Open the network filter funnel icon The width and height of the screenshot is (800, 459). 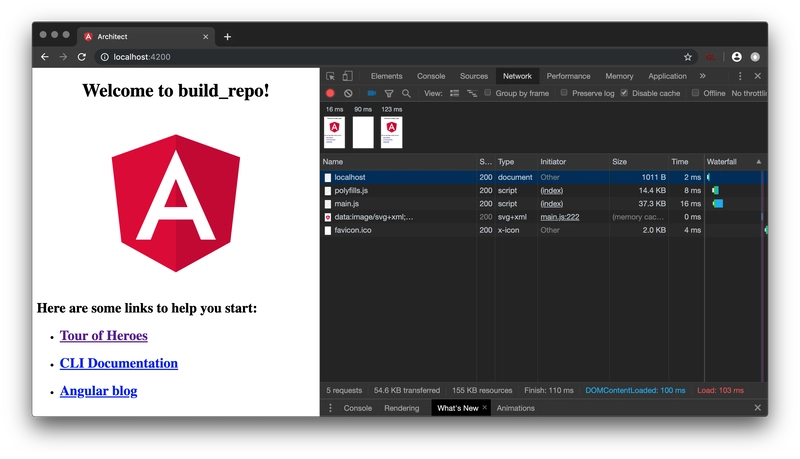tap(389, 93)
